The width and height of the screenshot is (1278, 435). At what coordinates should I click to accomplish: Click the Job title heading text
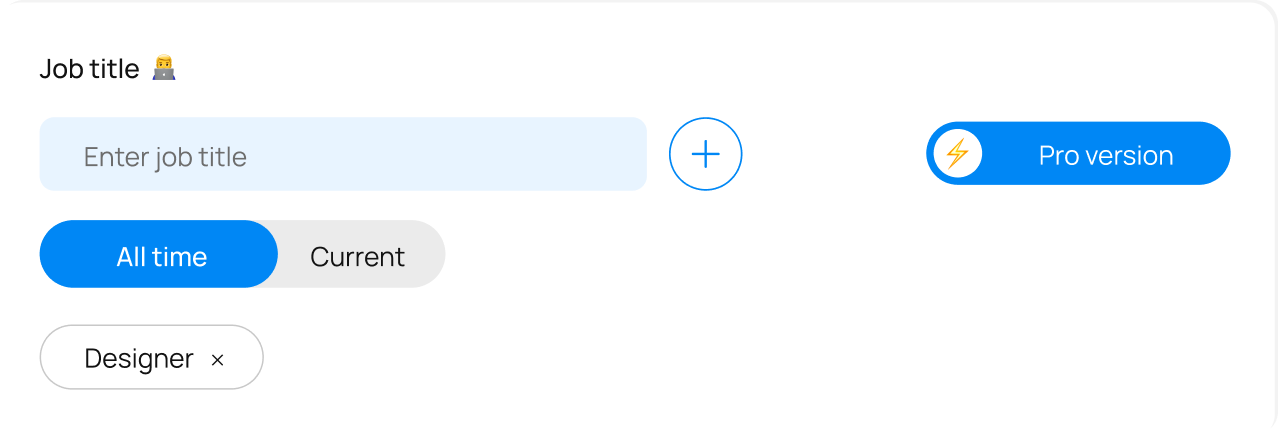(90, 69)
